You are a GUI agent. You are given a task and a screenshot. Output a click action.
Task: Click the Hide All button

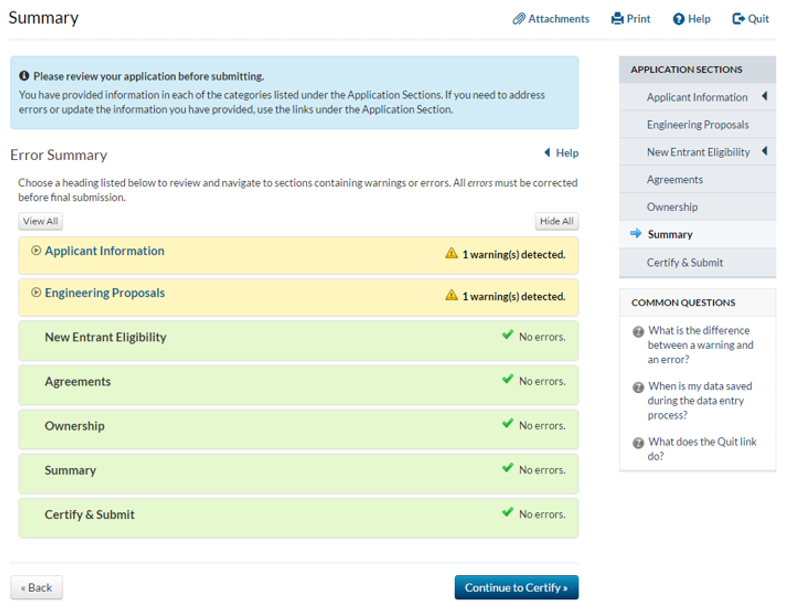556,221
